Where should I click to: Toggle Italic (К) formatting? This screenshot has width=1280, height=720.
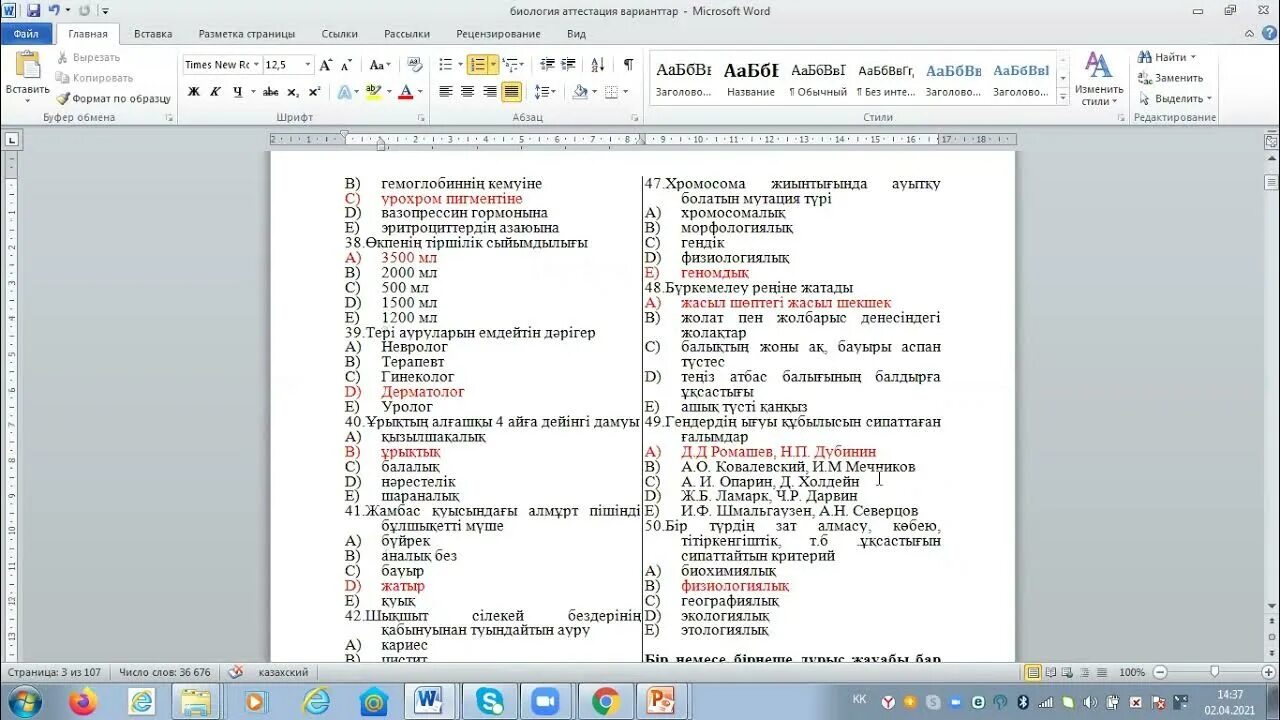click(x=215, y=92)
